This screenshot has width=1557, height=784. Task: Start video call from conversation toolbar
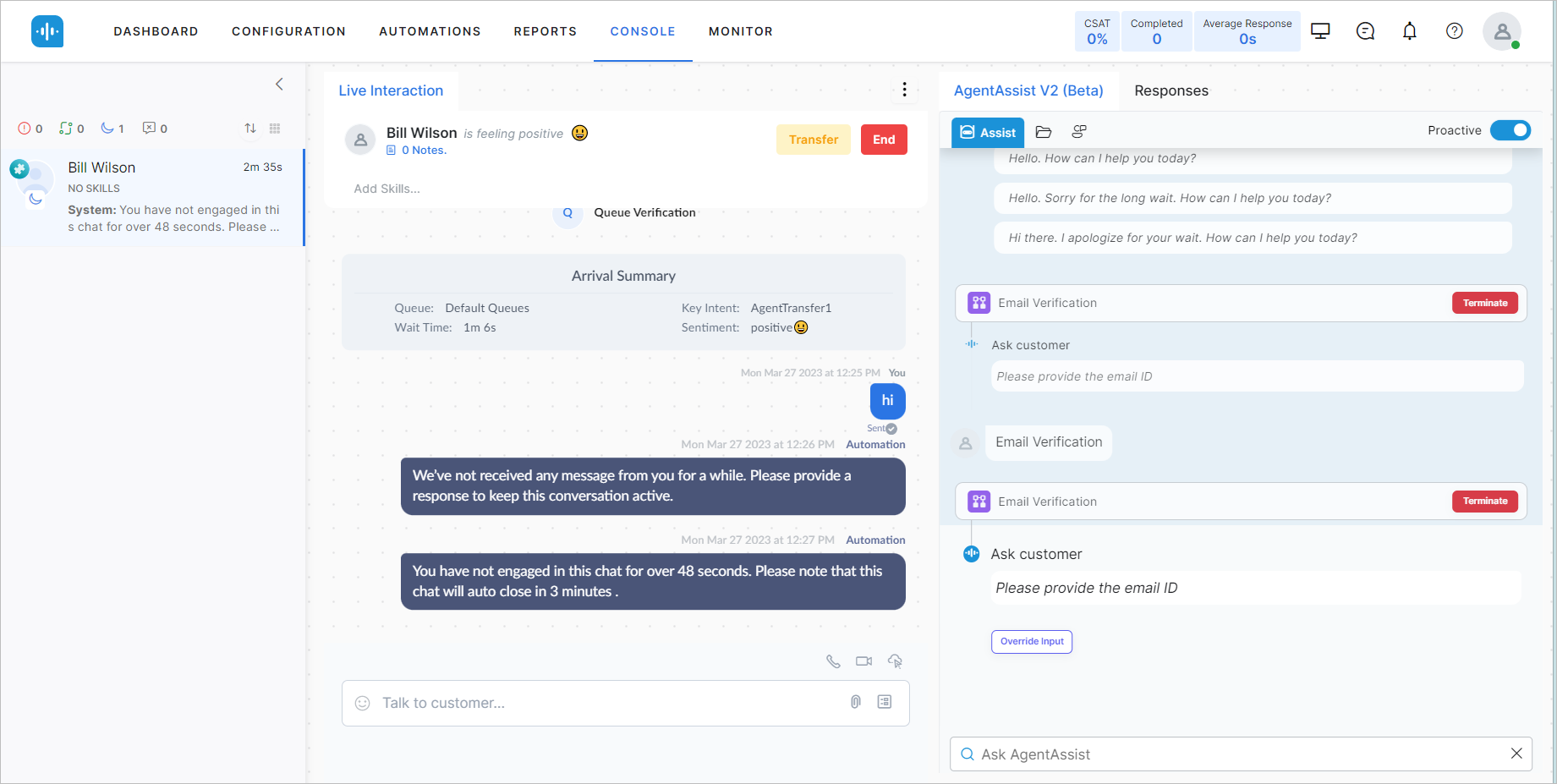[x=863, y=661]
